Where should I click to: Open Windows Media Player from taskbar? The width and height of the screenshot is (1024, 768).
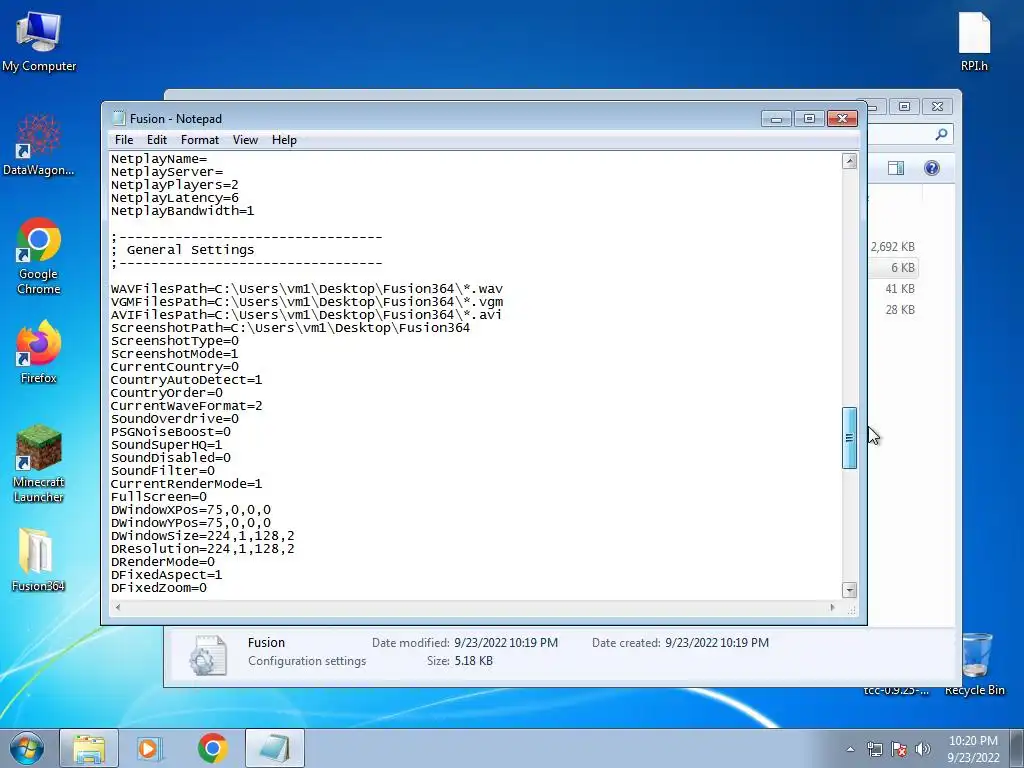tap(150, 748)
